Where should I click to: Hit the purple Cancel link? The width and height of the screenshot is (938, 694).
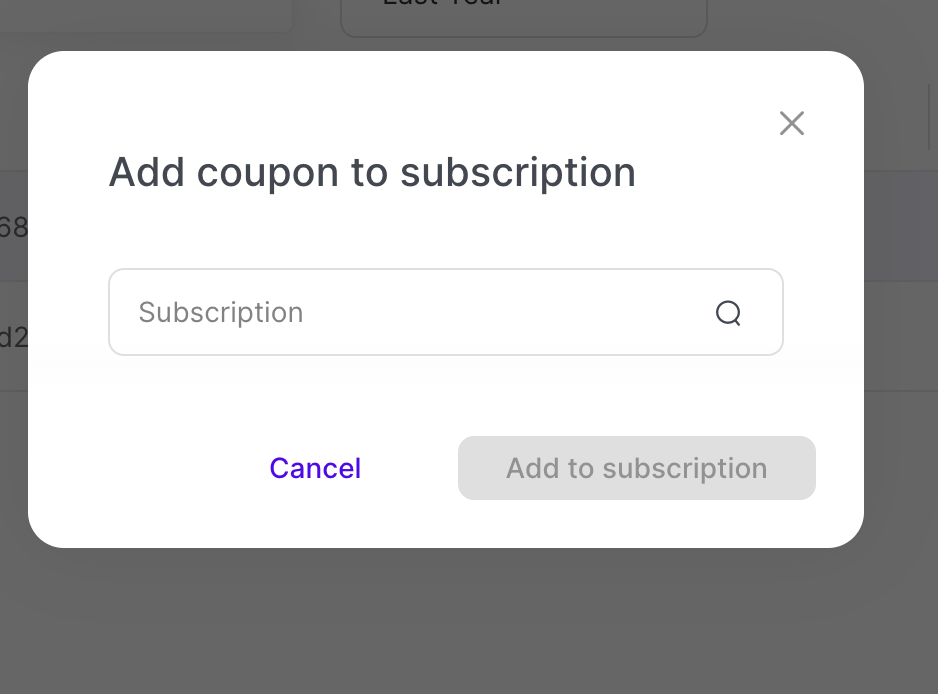click(x=315, y=468)
